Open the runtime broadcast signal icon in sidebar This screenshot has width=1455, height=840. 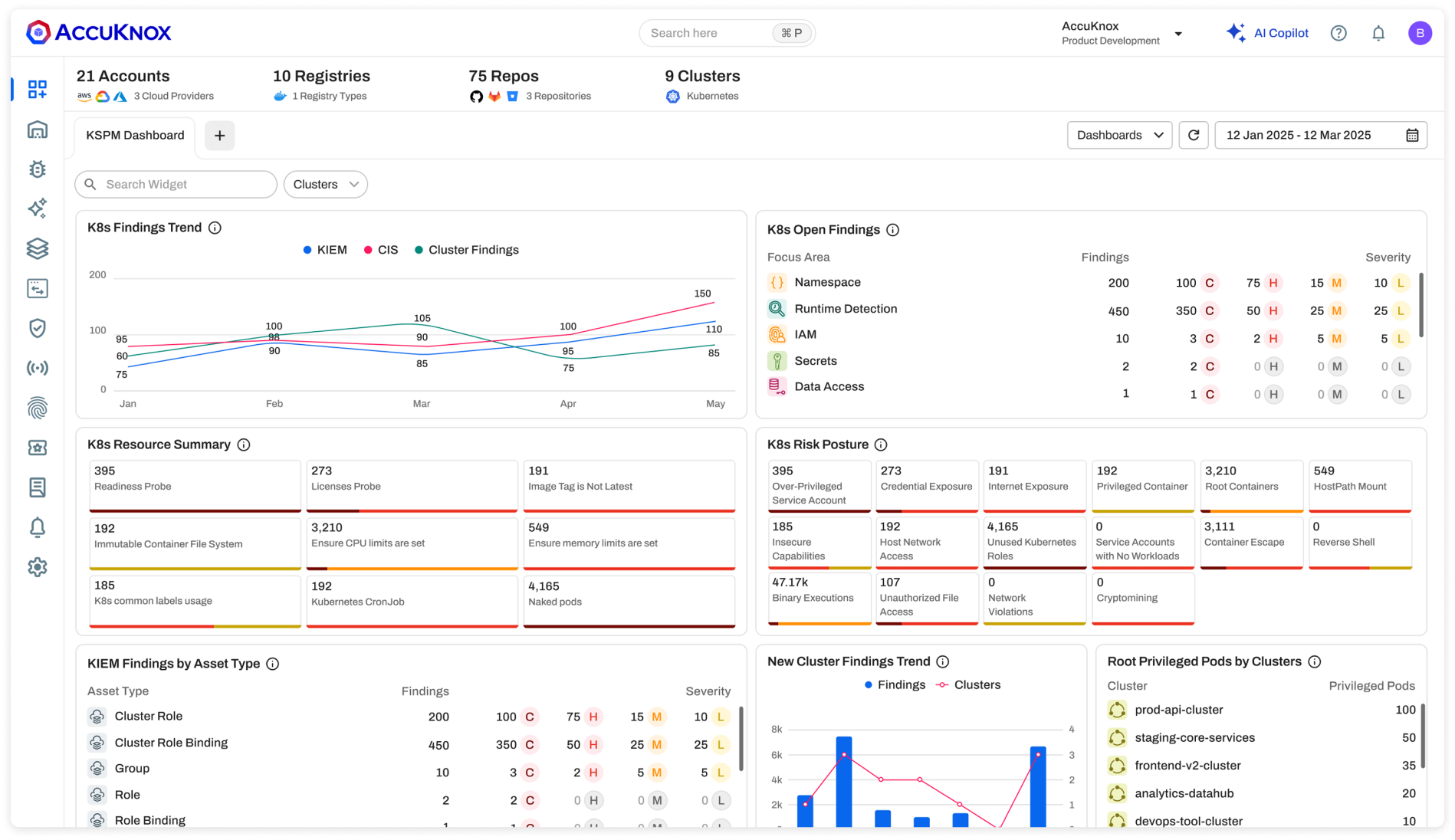coord(37,368)
